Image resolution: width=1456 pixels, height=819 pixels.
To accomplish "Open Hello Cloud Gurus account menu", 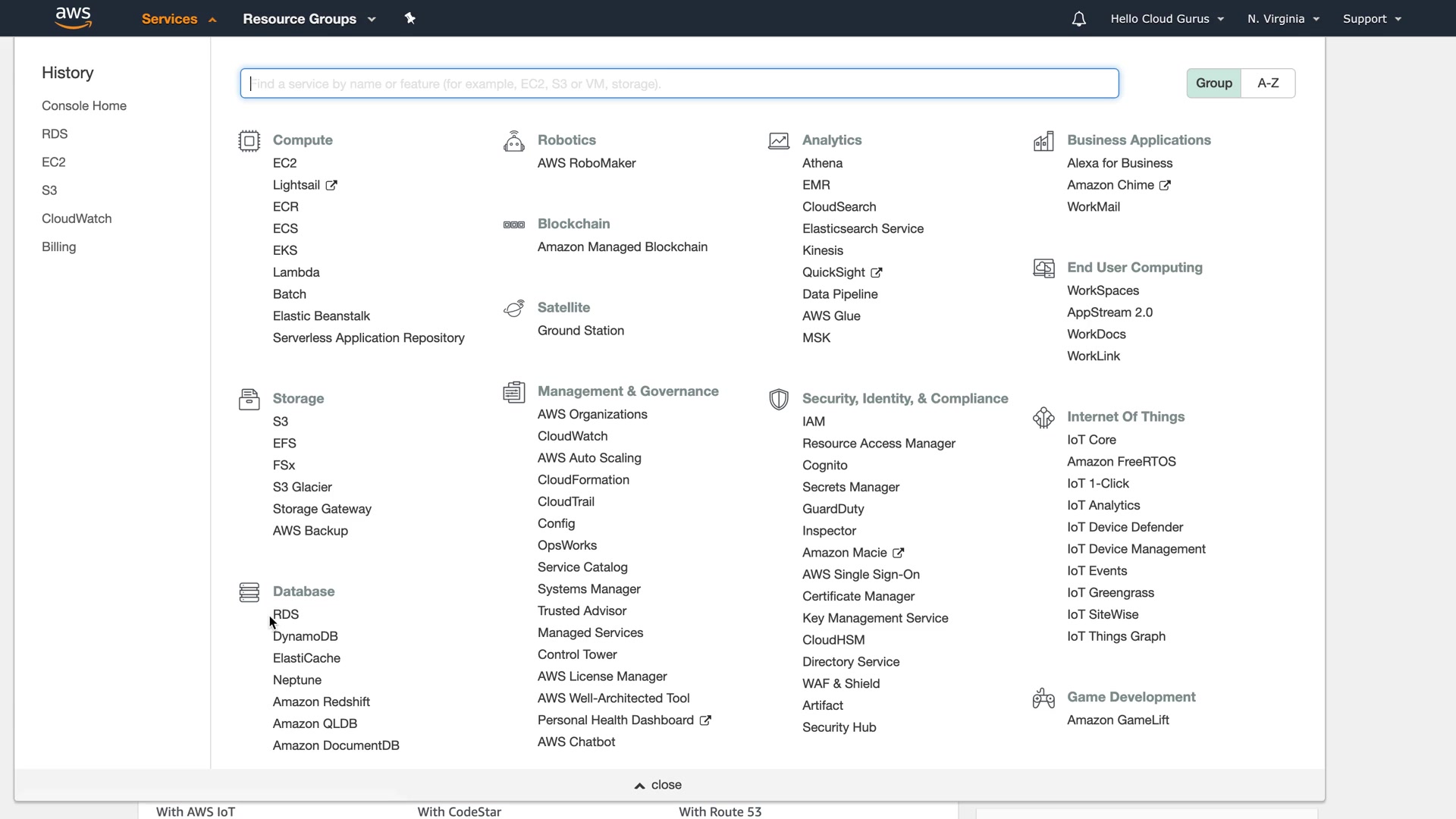I will 1167,19.
